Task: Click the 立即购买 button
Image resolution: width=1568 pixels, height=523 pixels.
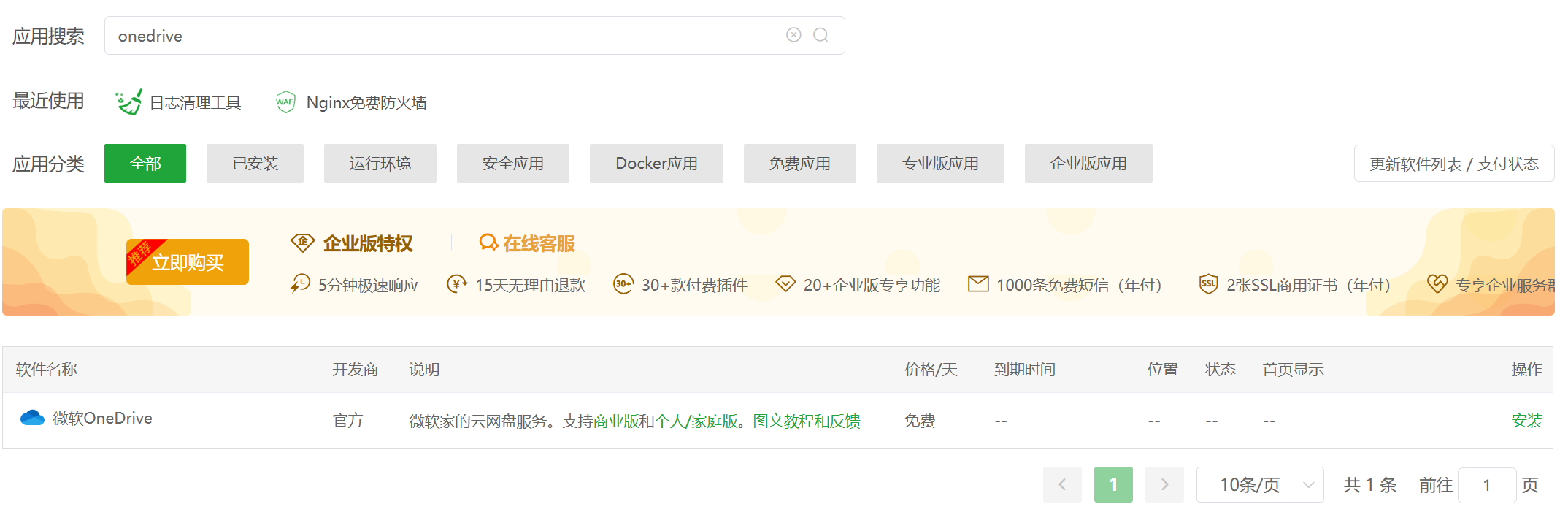Action: tap(188, 261)
